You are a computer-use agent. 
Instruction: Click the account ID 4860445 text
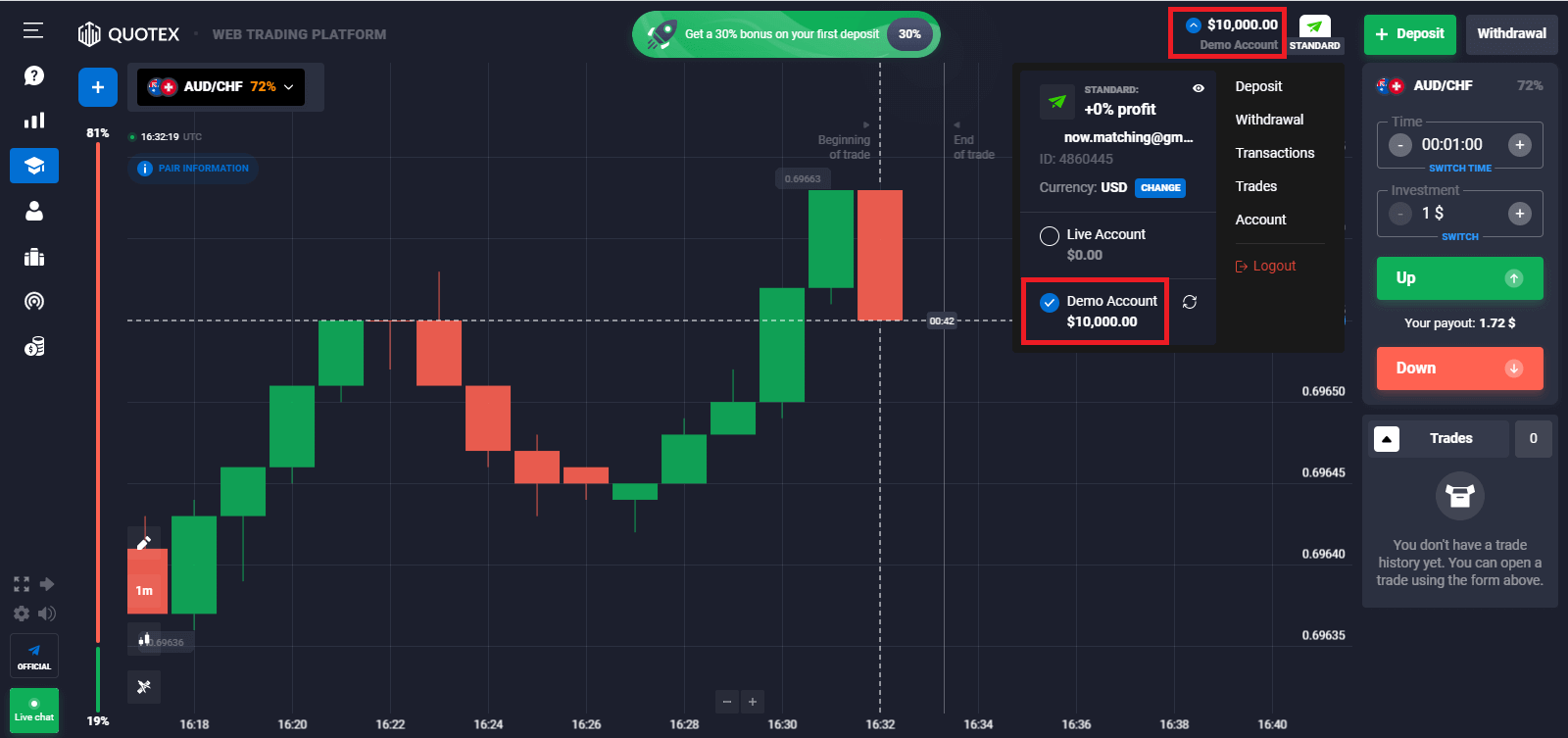click(x=1076, y=159)
